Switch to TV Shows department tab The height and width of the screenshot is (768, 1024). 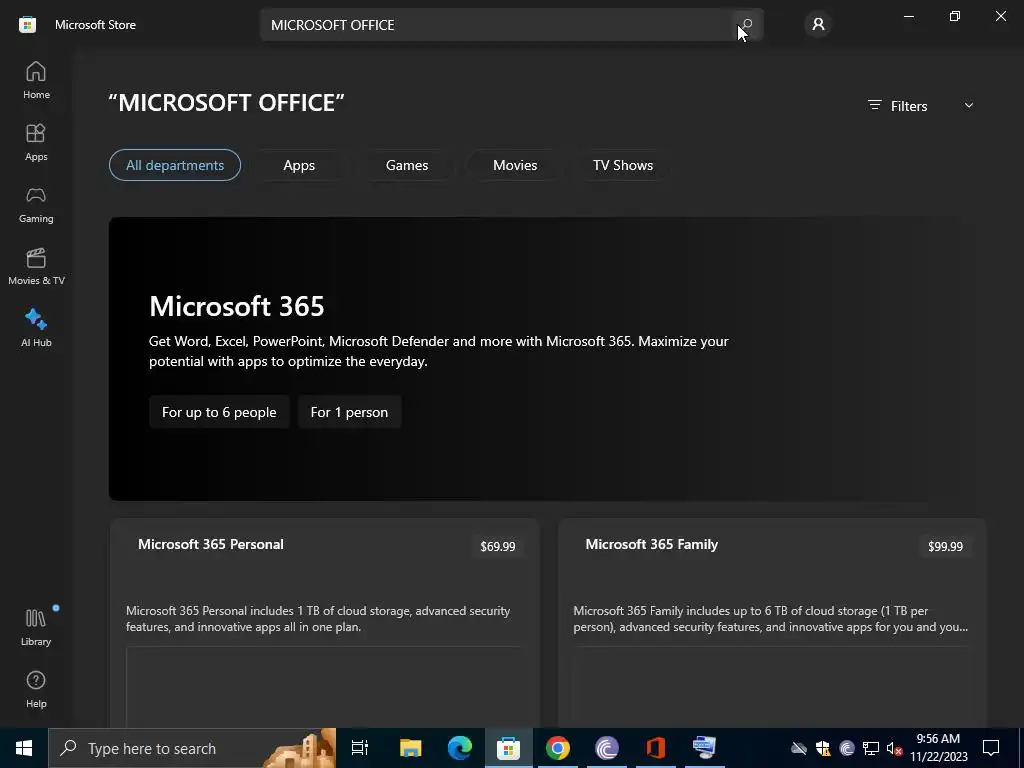pos(623,165)
